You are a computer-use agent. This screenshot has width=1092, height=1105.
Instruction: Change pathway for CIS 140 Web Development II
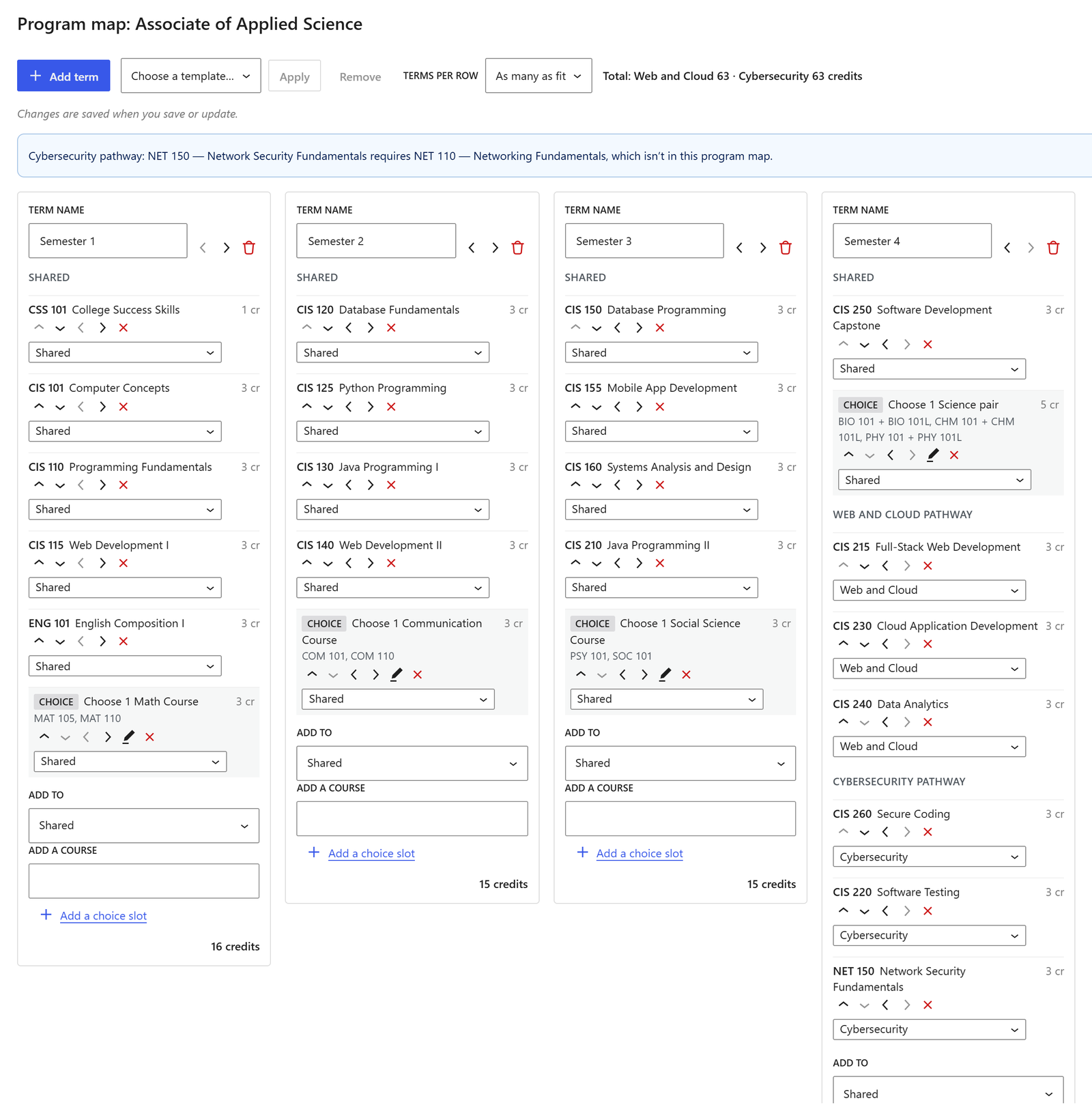click(x=392, y=588)
